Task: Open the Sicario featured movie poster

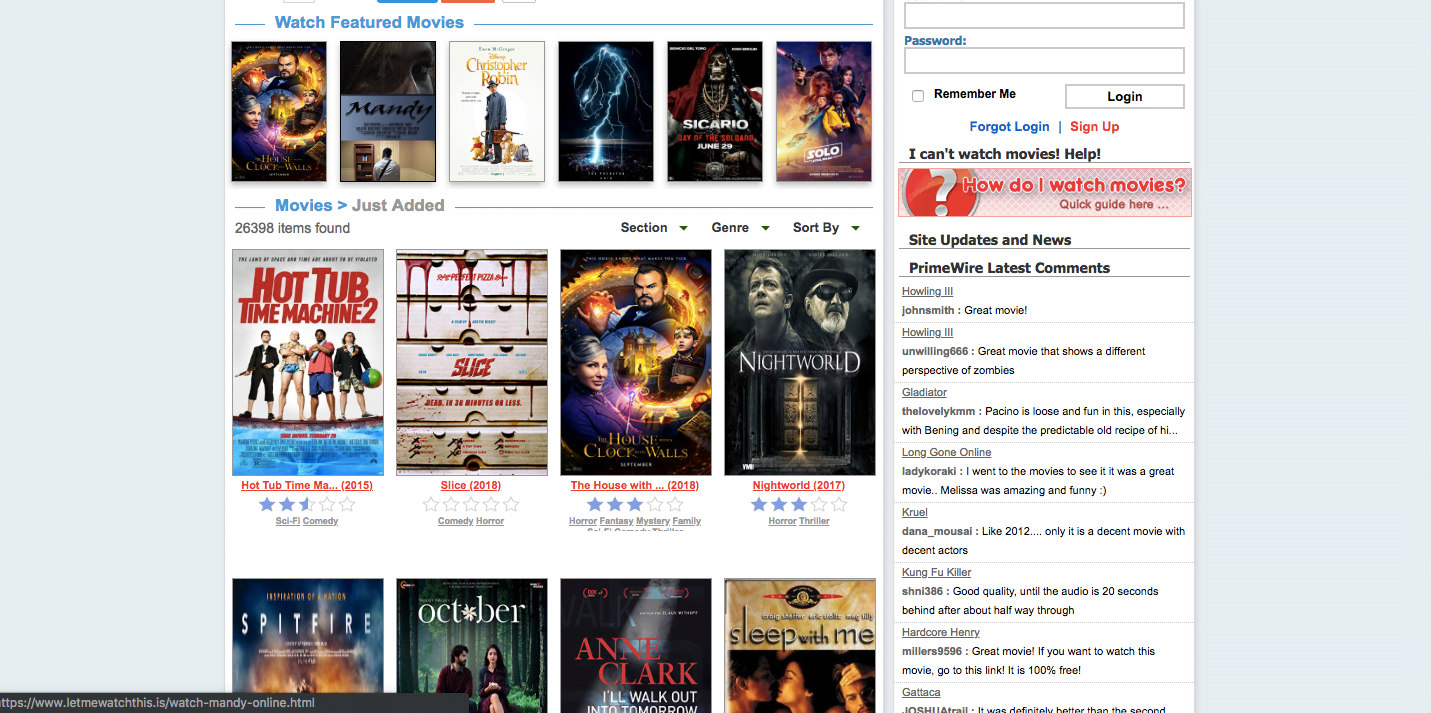Action: 715,111
